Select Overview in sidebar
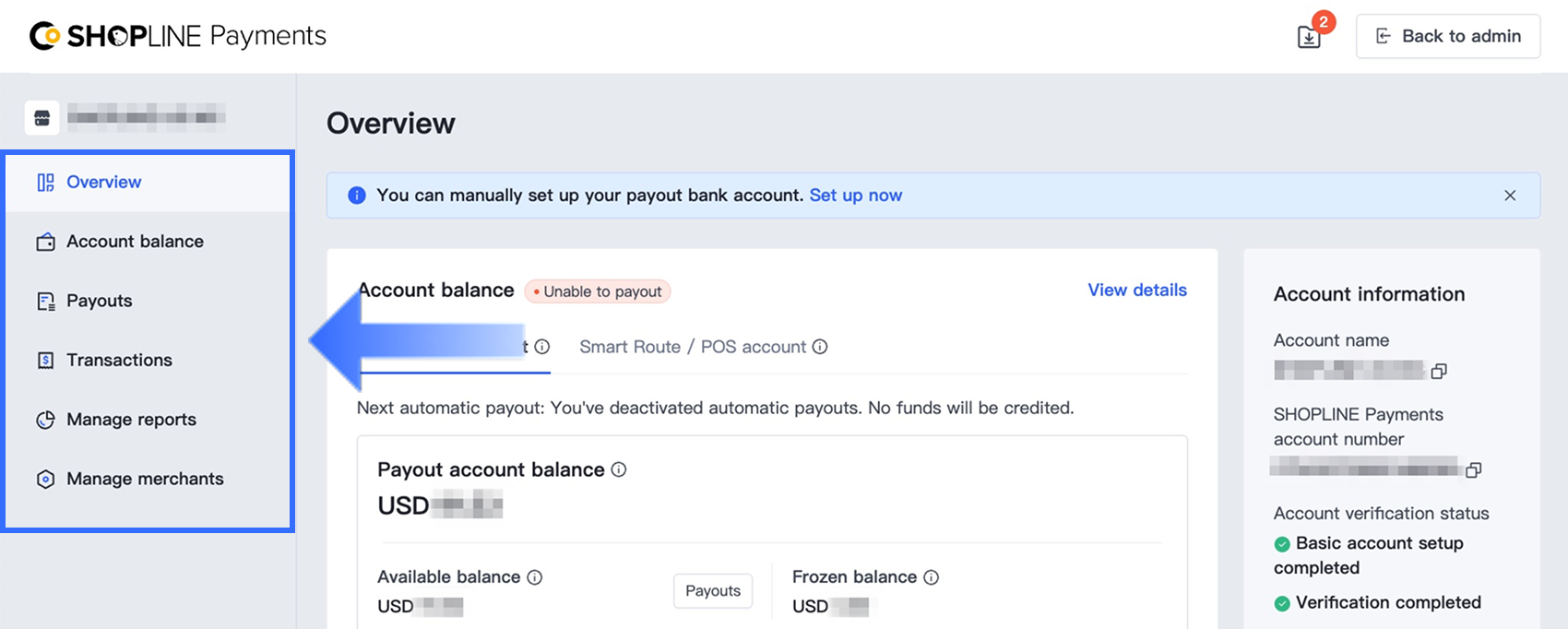 103,183
